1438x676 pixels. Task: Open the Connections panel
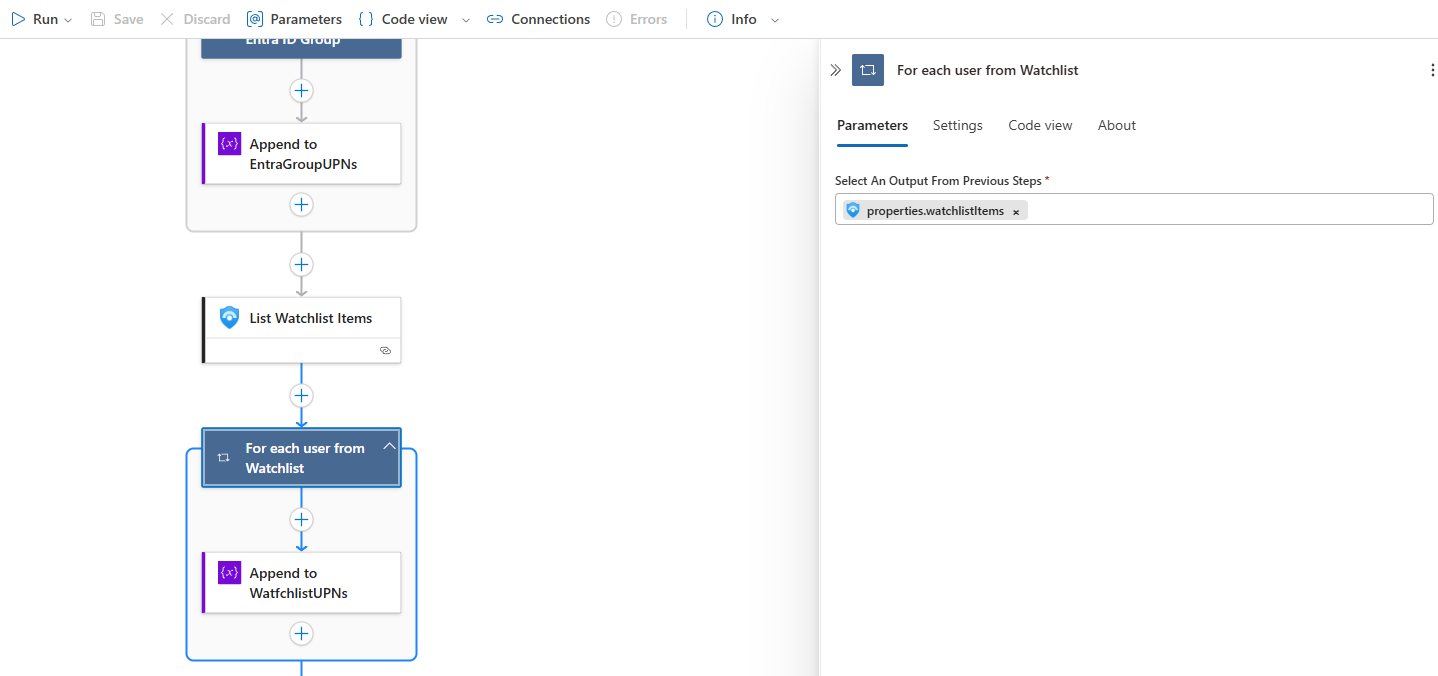pos(538,19)
